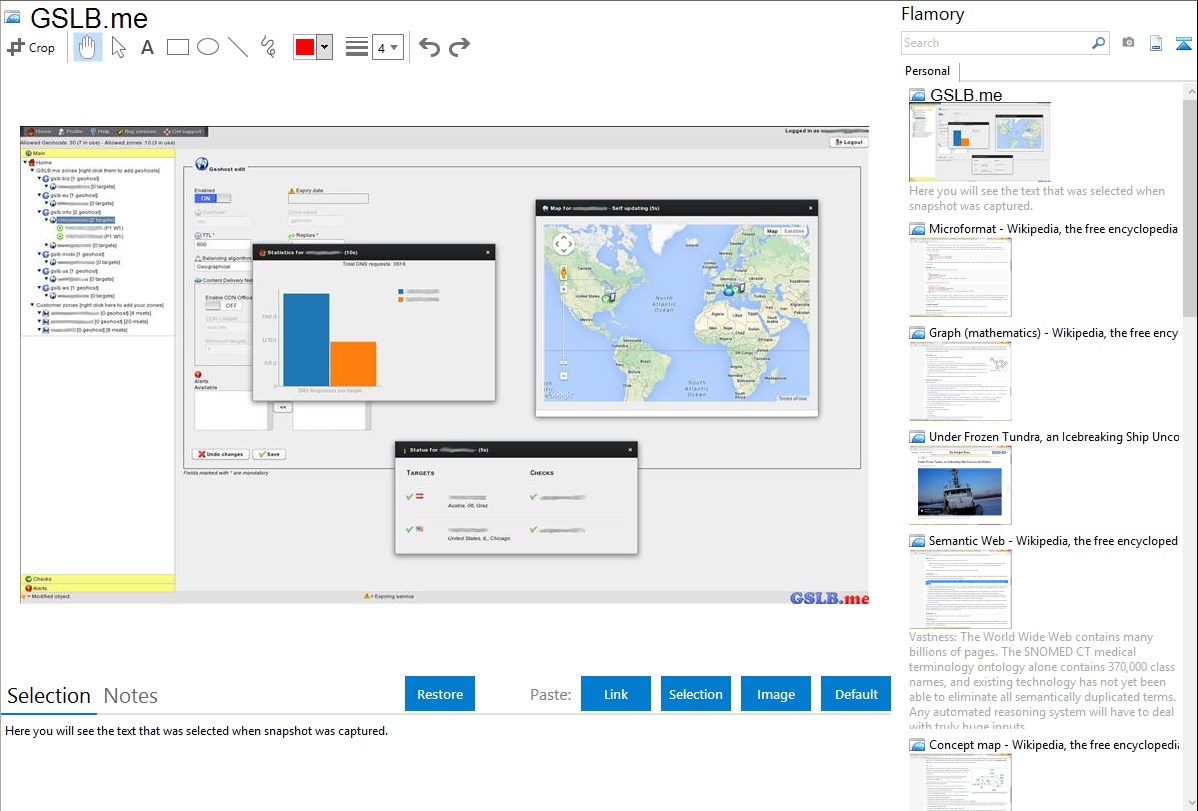Open the Personal tab

[x=927, y=71]
